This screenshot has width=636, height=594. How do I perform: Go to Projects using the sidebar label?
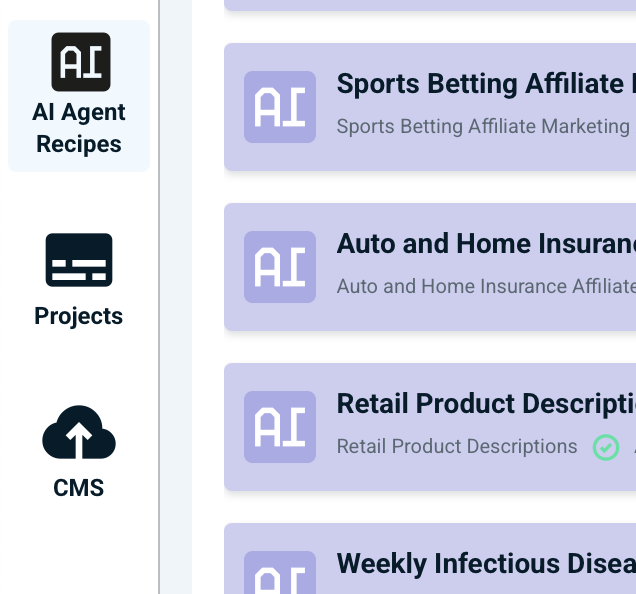[79, 316]
